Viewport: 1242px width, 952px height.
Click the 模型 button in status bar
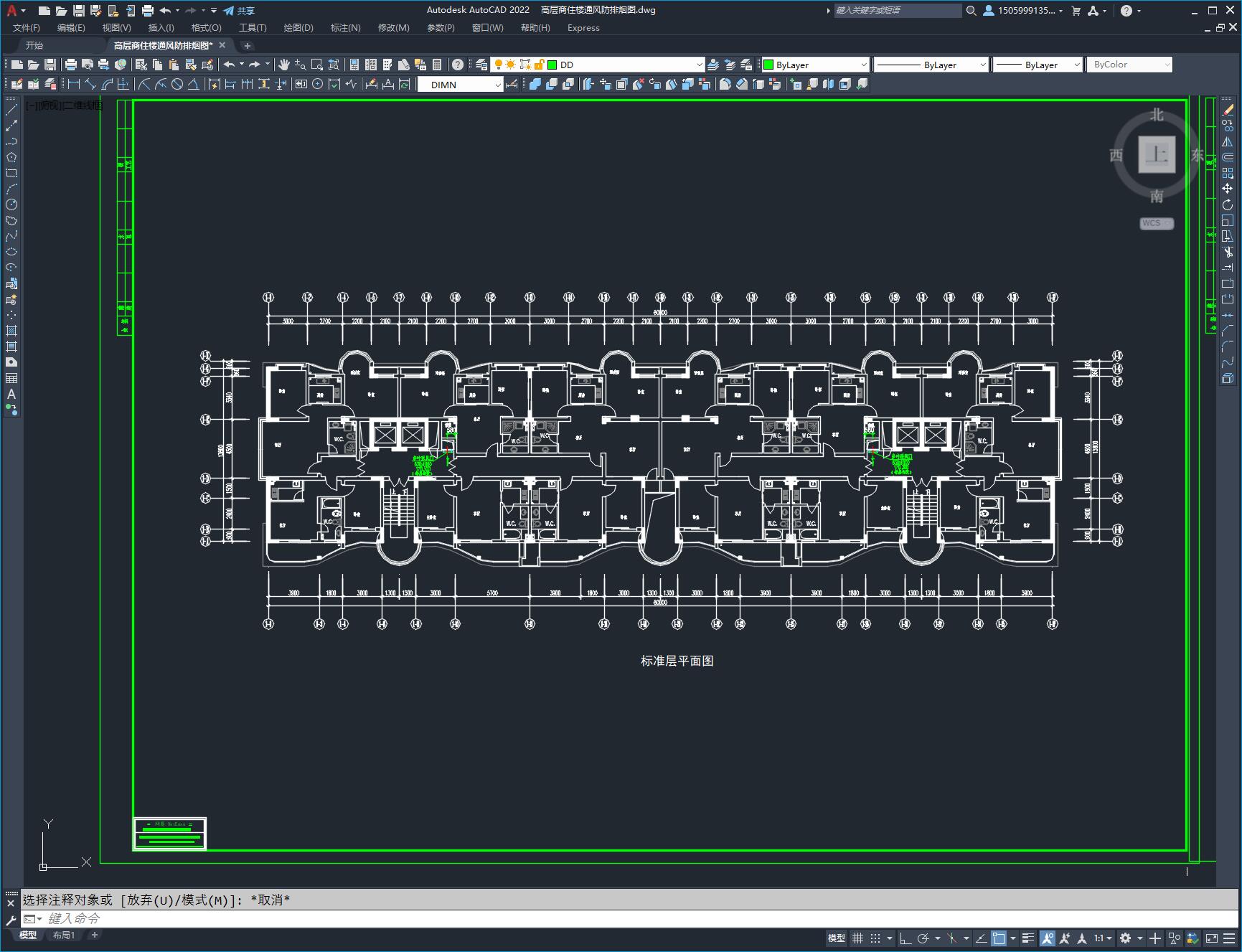pos(837,938)
